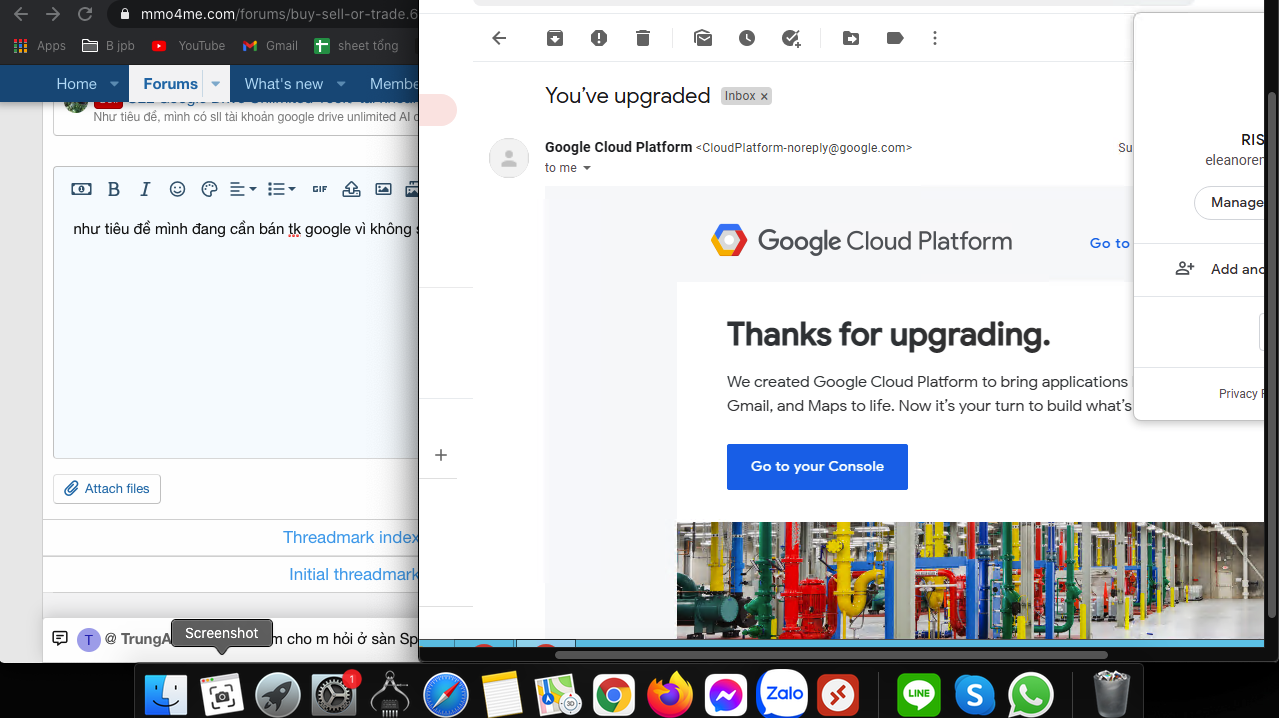Click the purple T user avatar
The height and width of the screenshot is (718, 1279).
(89, 640)
